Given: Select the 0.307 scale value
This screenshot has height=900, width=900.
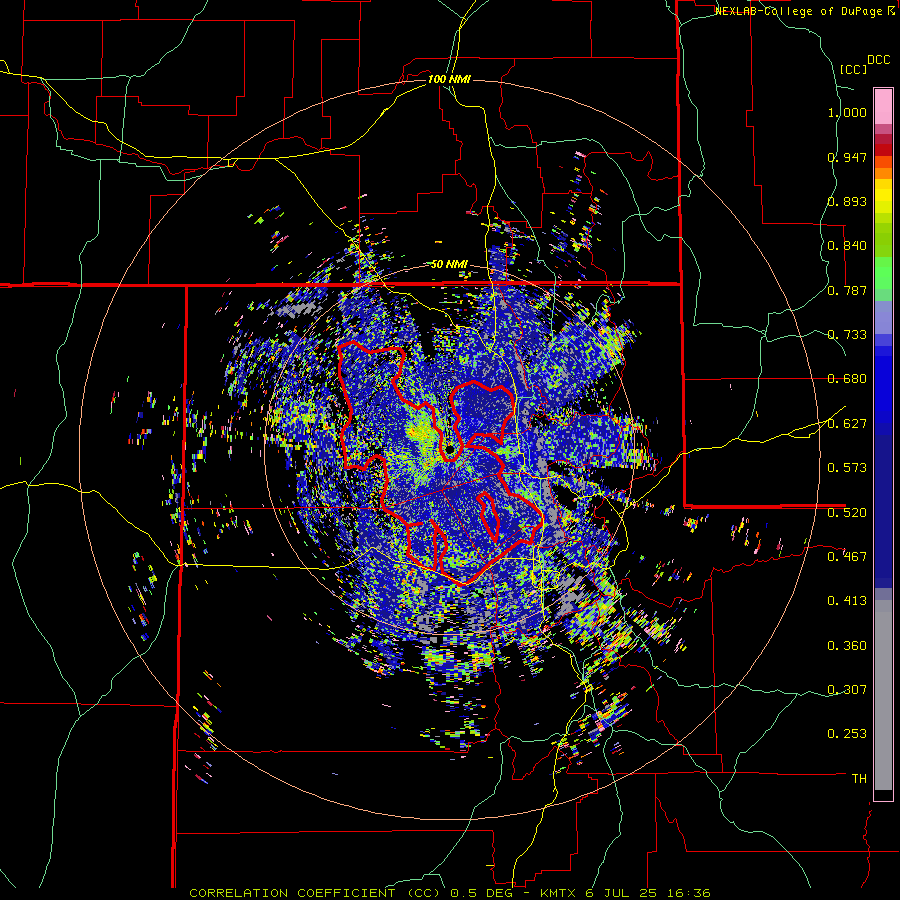Looking at the screenshot, I should [x=847, y=689].
